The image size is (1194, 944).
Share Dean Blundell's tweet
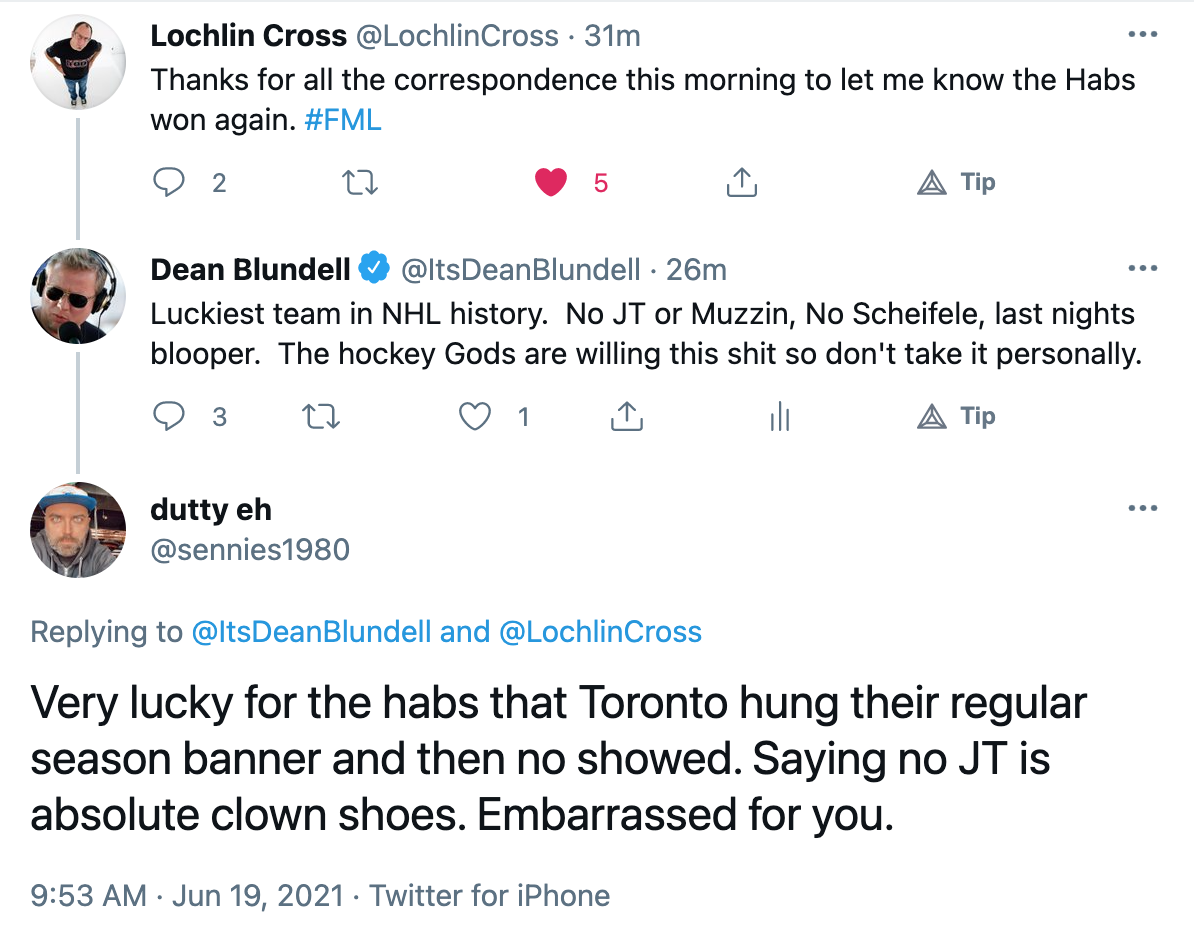[x=627, y=416]
